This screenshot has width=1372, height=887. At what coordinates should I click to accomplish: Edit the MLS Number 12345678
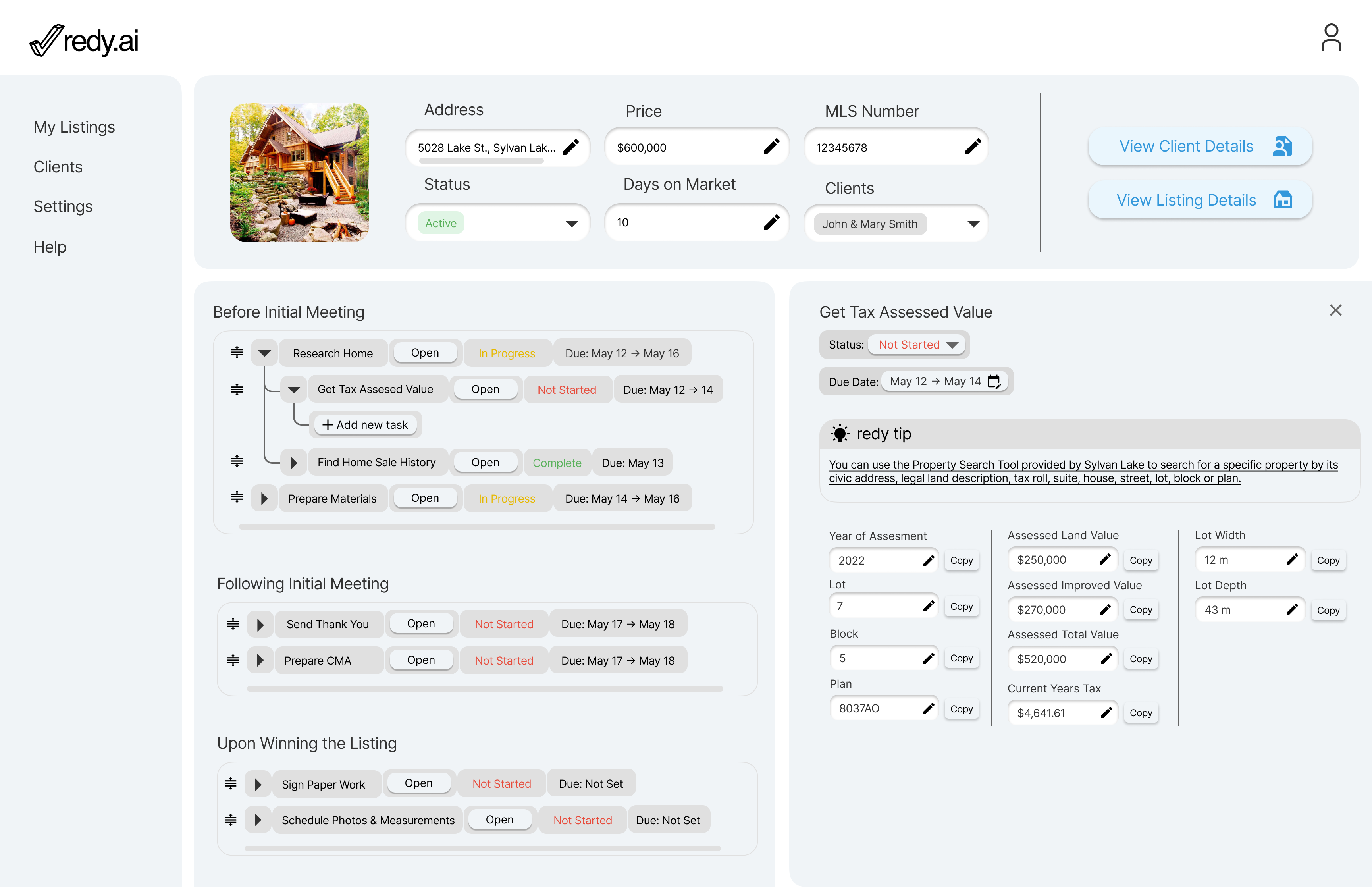coord(973,147)
